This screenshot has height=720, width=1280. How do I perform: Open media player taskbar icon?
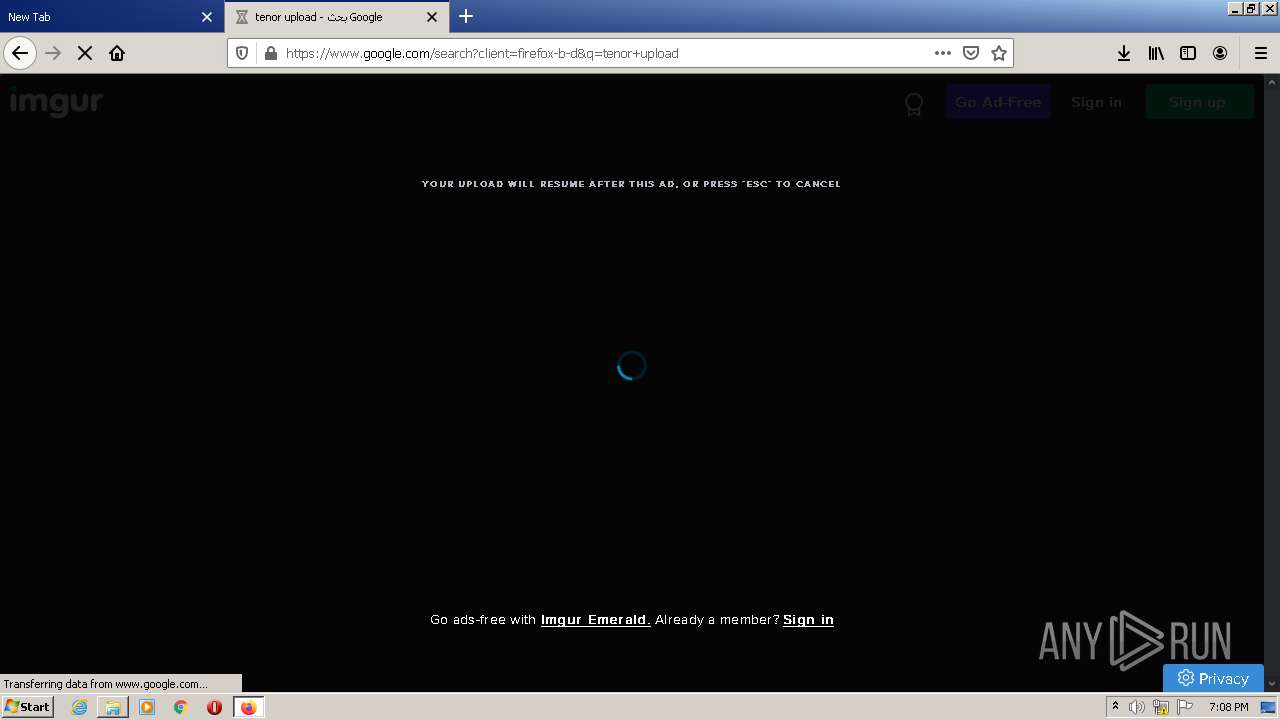(147, 707)
